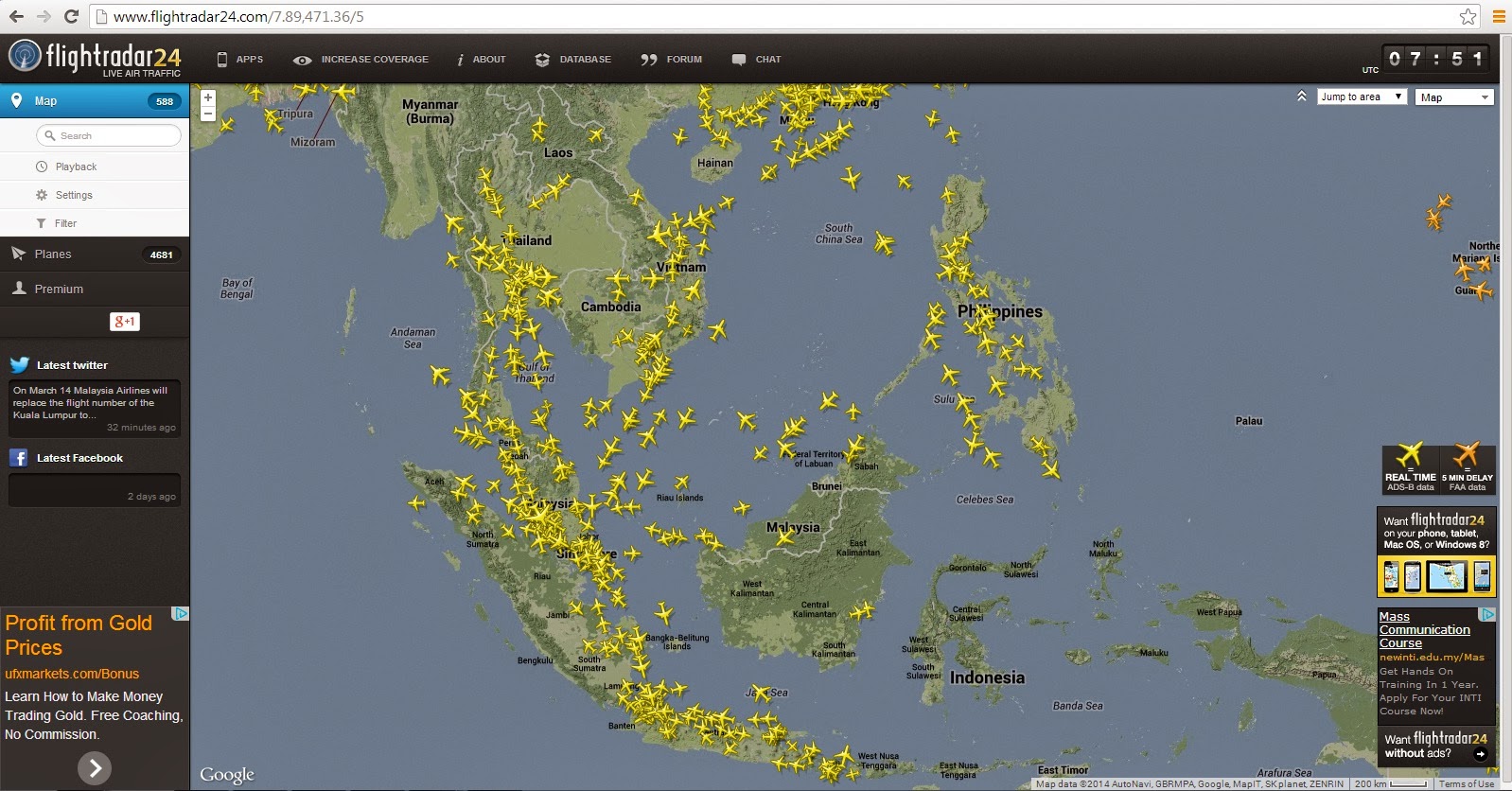Image resolution: width=1512 pixels, height=791 pixels.
Task: Click the Twitter bird icon
Action: click(x=19, y=365)
